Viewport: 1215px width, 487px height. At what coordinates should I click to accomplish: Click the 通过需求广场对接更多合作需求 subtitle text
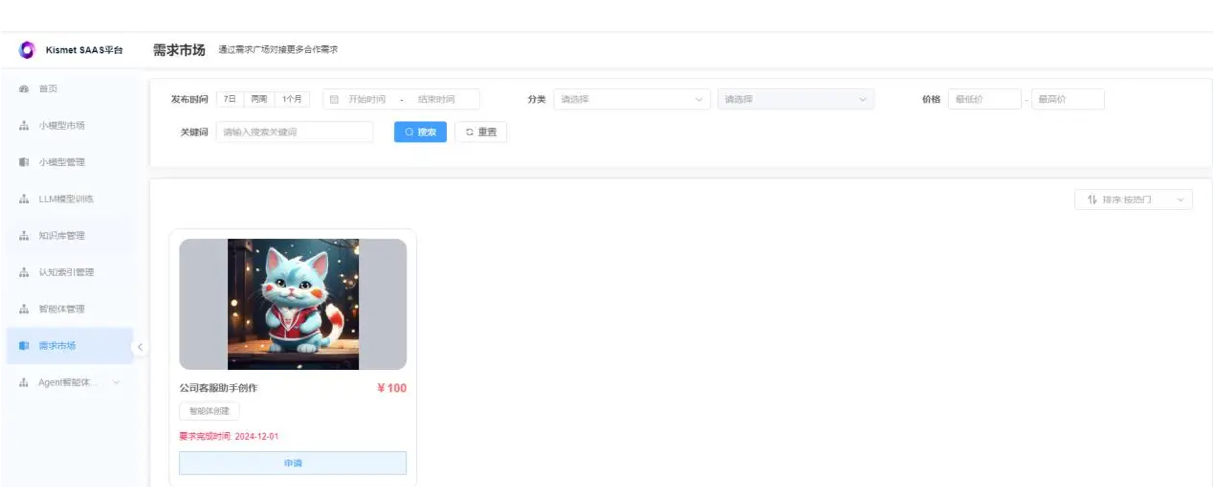[x=278, y=50]
